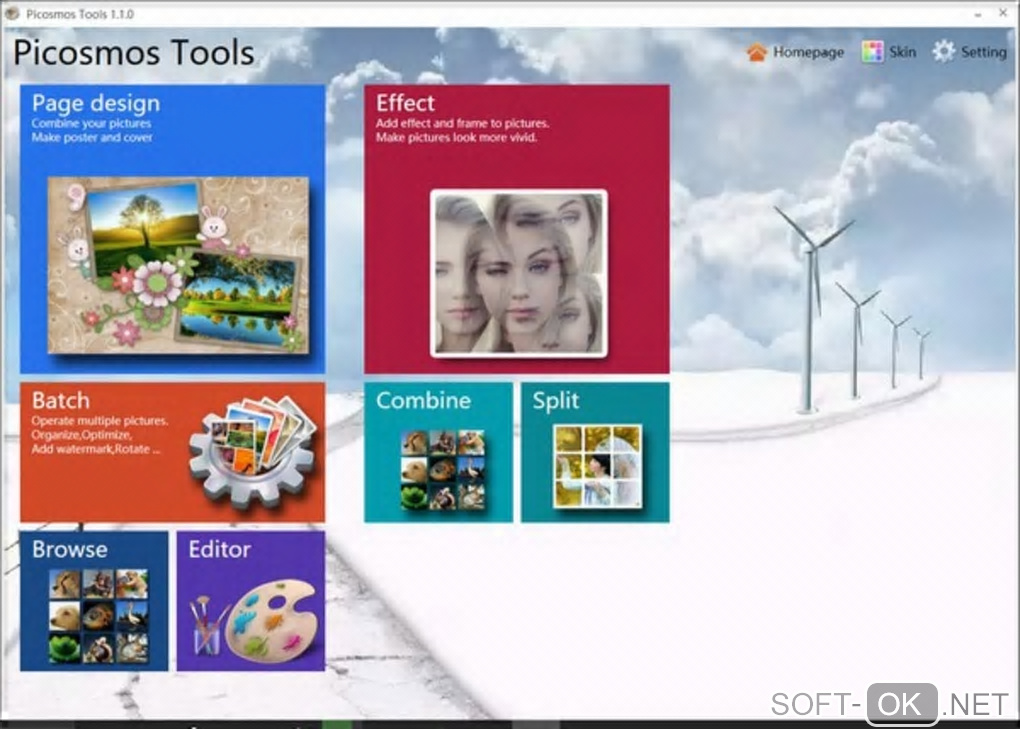Screen dimensions: 1020x729
Task: Click the Effect blended faces image
Action: point(519,274)
